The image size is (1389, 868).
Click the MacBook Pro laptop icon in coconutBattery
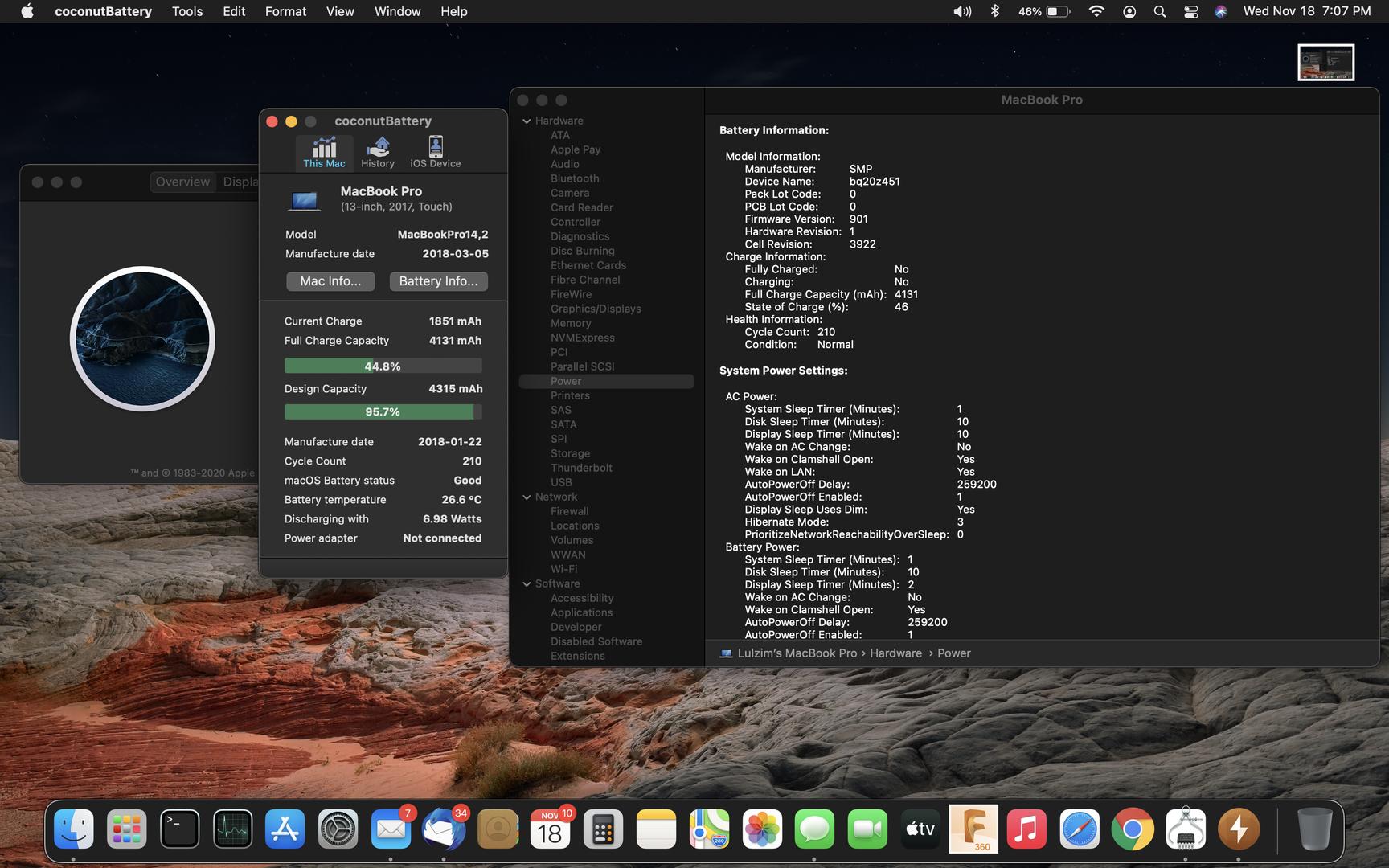(x=305, y=199)
